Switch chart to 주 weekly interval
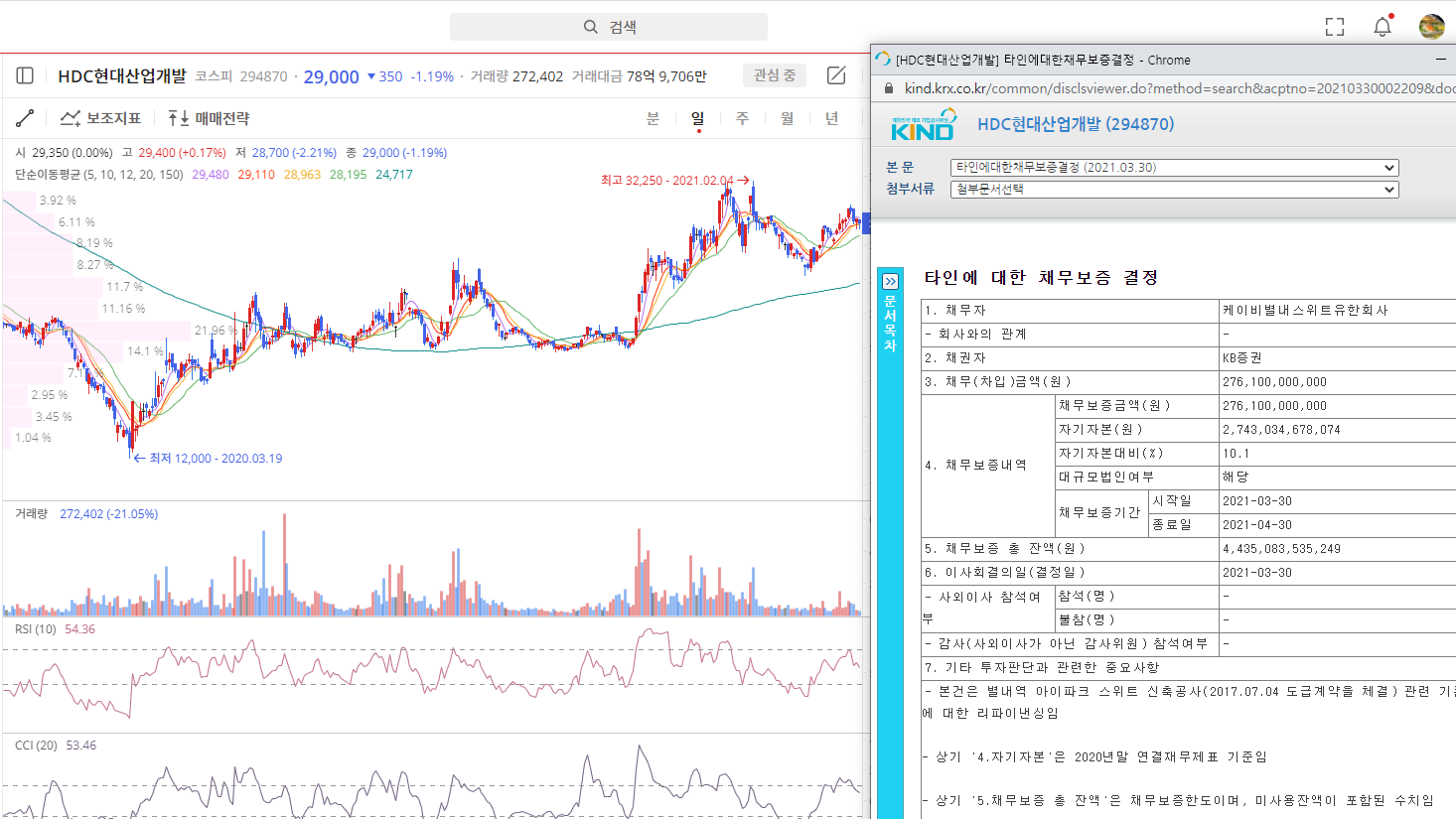The image size is (1456, 819). point(742,118)
